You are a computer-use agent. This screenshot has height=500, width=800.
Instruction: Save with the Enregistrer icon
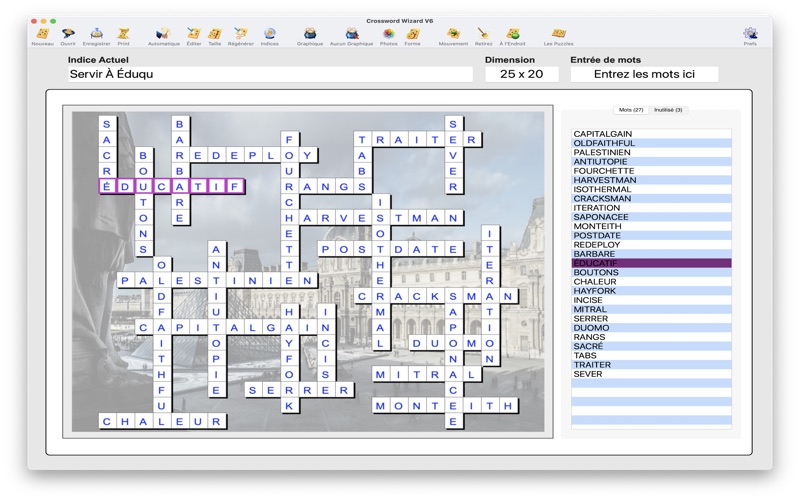click(x=96, y=34)
